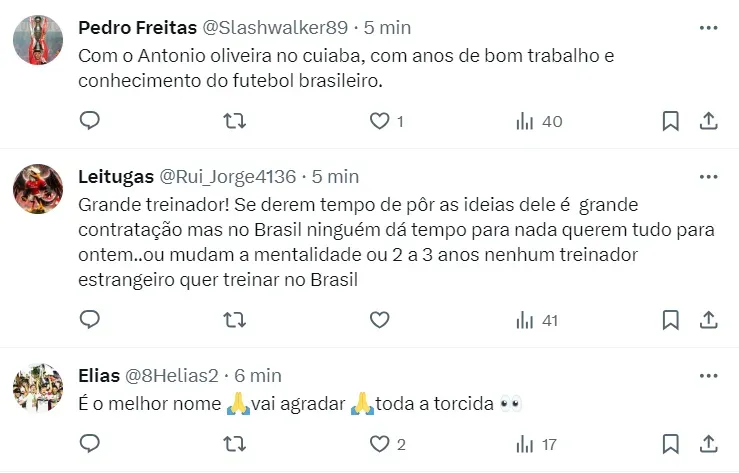Reply to the Leitugas tweet
This screenshot has height=473, width=739.
89,320
